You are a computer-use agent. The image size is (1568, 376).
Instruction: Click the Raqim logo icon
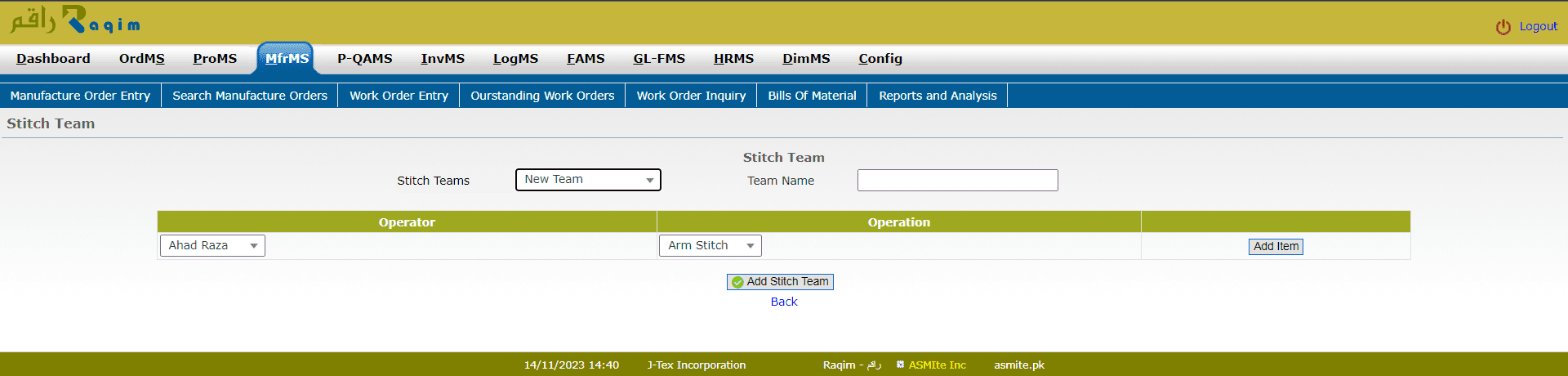[73, 20]
